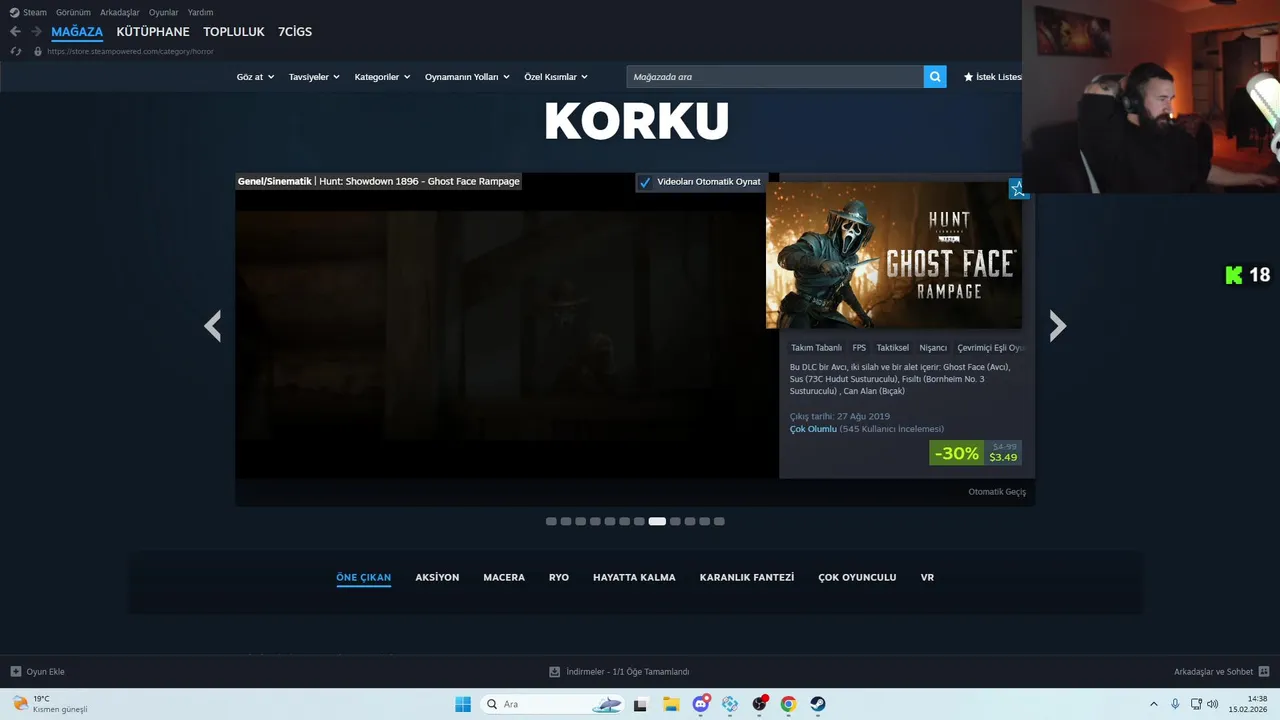Click the microphone tray icon
The image size is (1280, 720).
click(1175, 704)
